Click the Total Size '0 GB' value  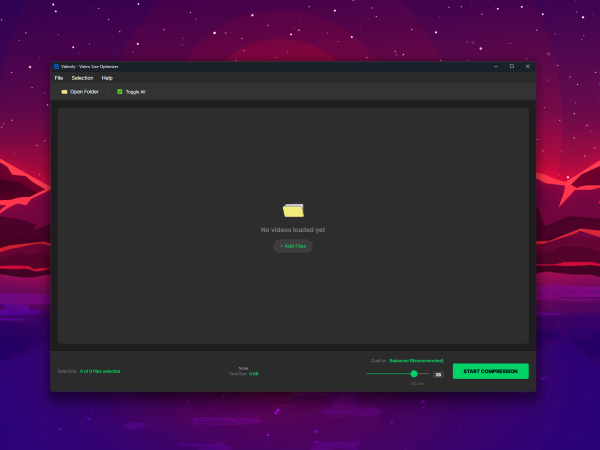click(254, 374)
